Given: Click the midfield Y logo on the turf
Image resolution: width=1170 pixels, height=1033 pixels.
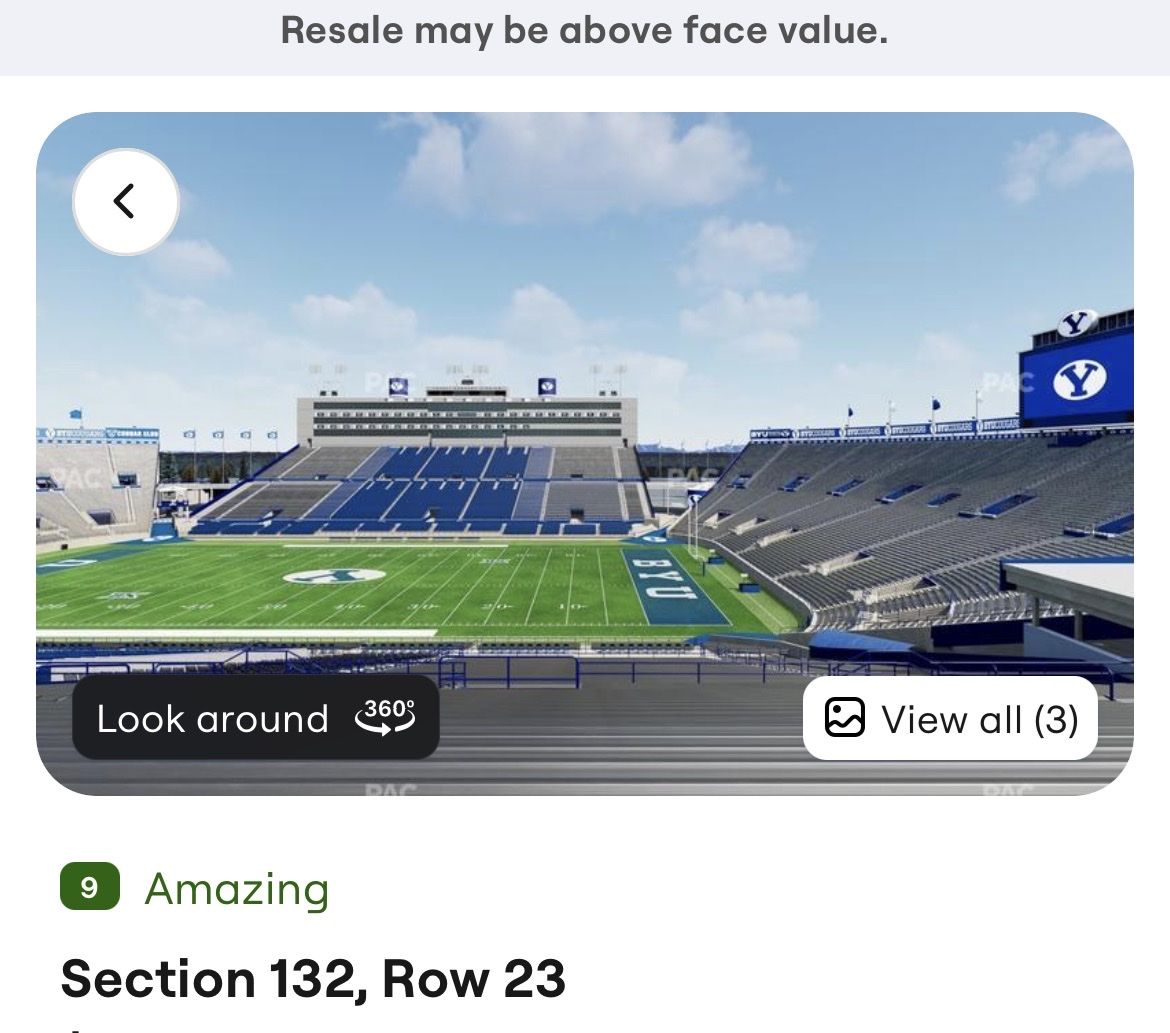Looking at the screenshot, I should (334, 576).
